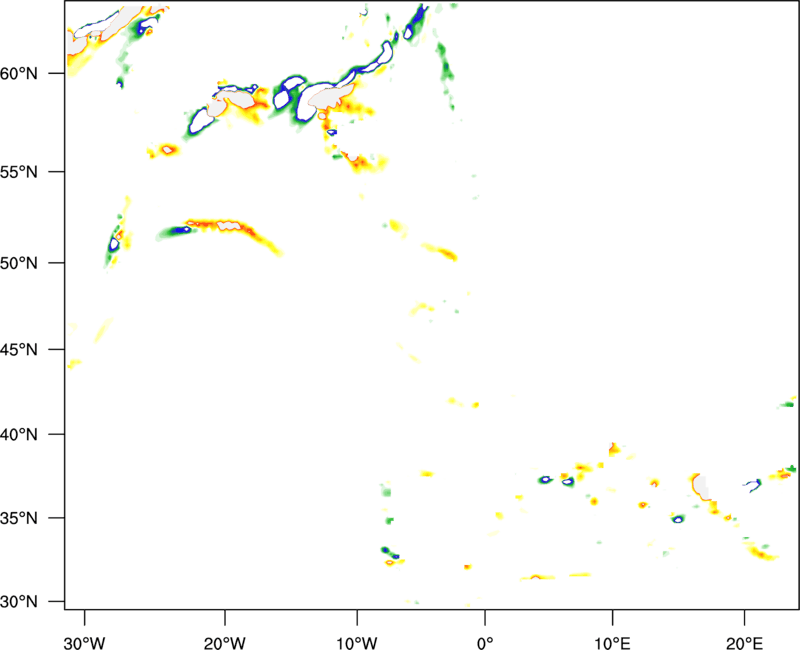Screen dimensions: 800x650
Task: Click the 40°N latitude label
Action: [19, 435]
